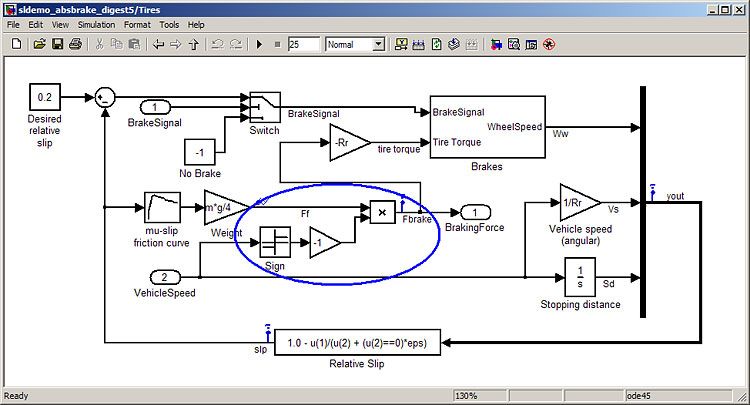Click the Sign block in the diagram
750x405 pixels.
pyautogui.click(x=275, y=242)
